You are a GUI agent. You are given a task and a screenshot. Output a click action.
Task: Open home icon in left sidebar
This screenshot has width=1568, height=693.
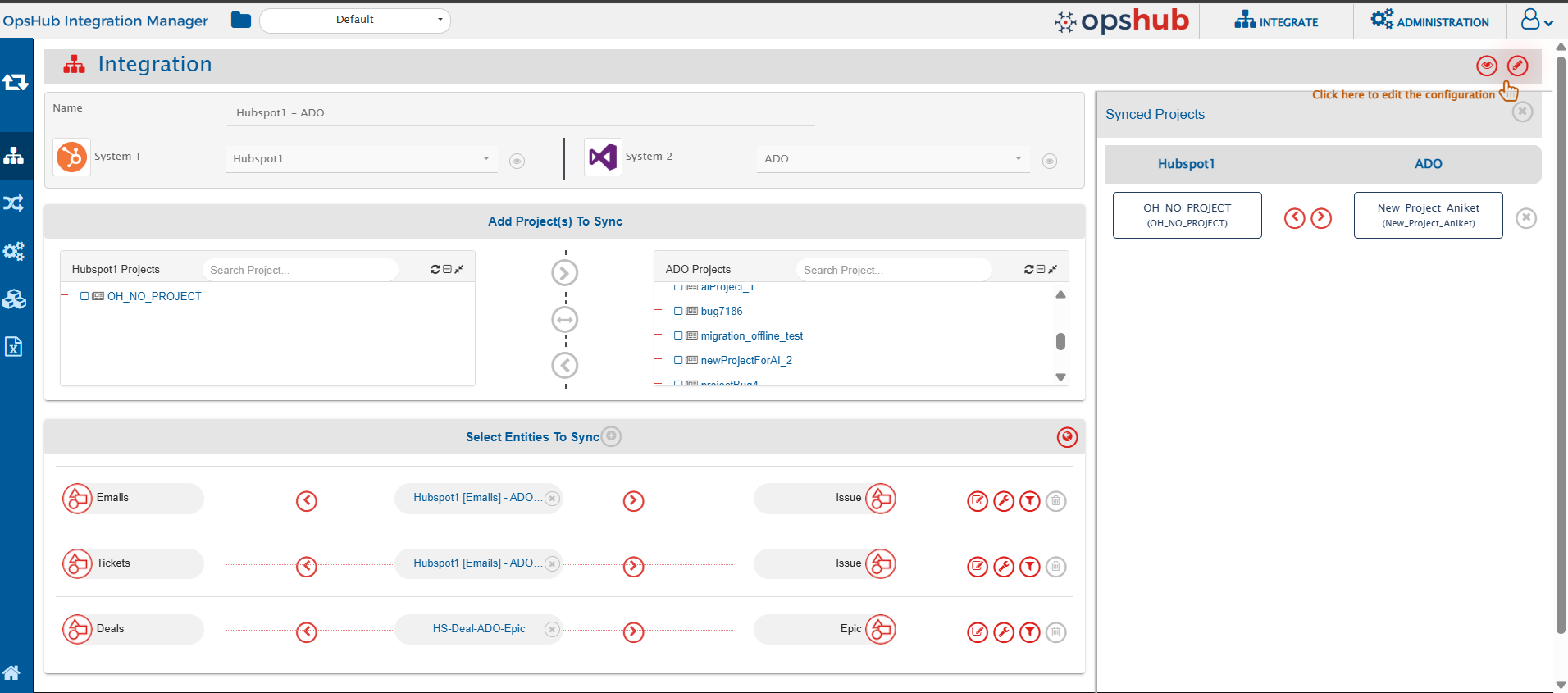point(12,672)
